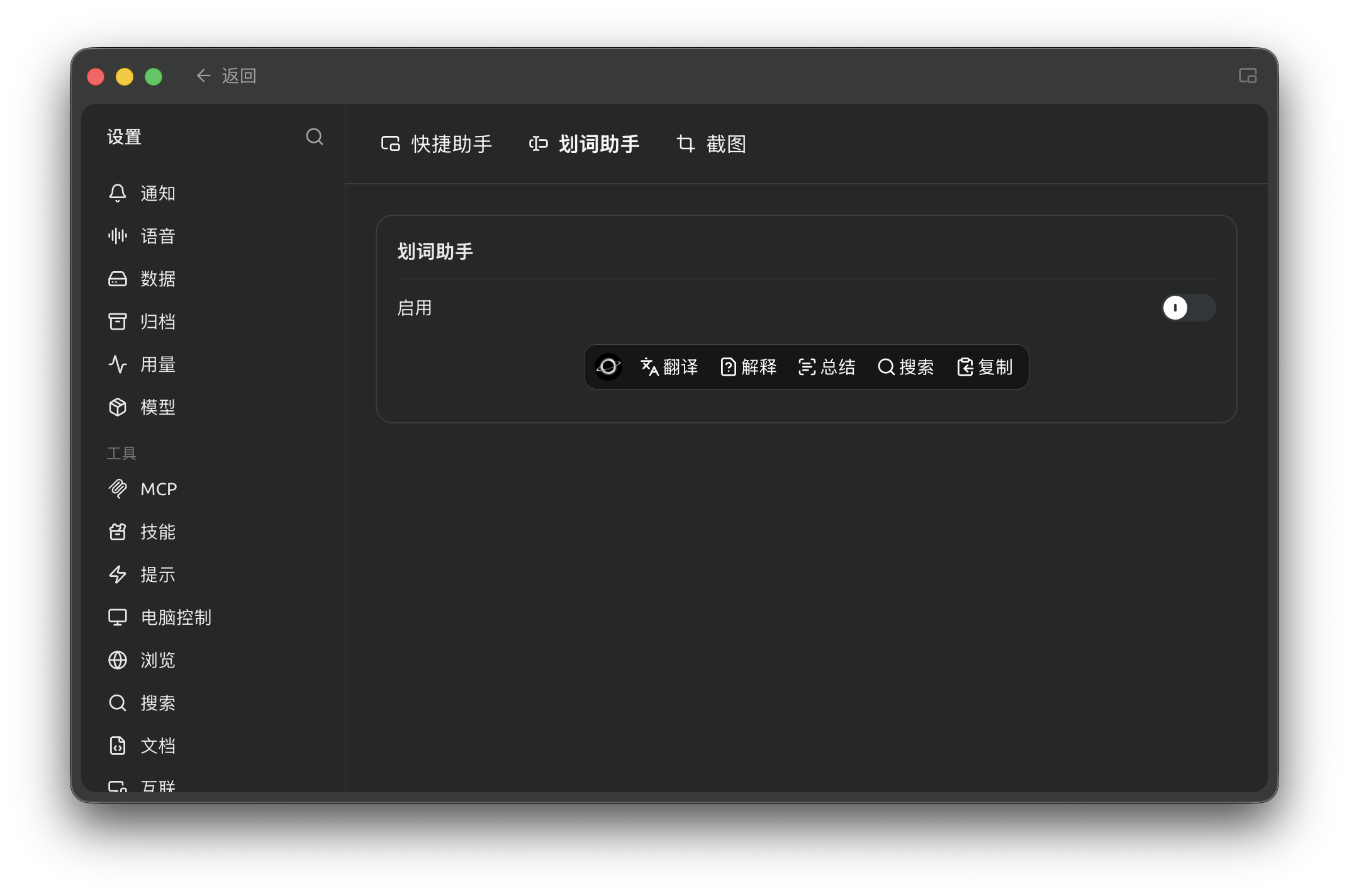Viewport: 1349px width, 896px height.
Task: Open 技能 skills settings
Action: tap(213, 532)
